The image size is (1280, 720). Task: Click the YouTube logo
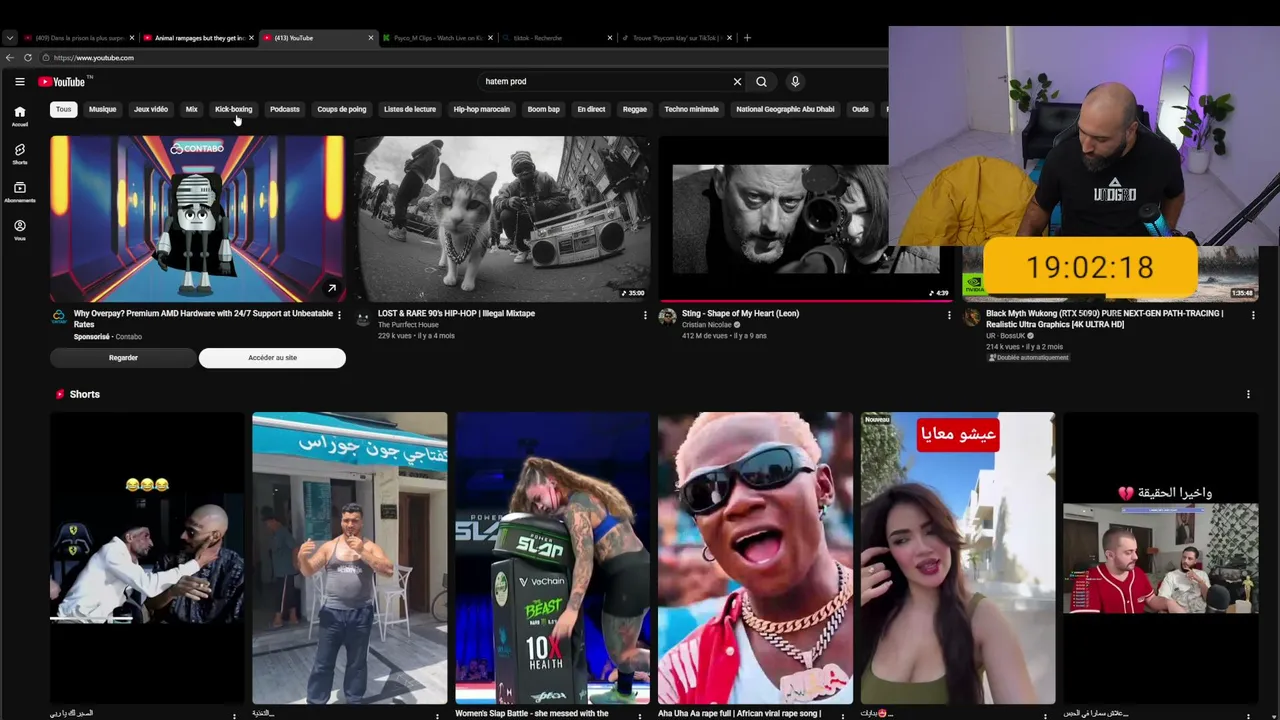(62, 82)
